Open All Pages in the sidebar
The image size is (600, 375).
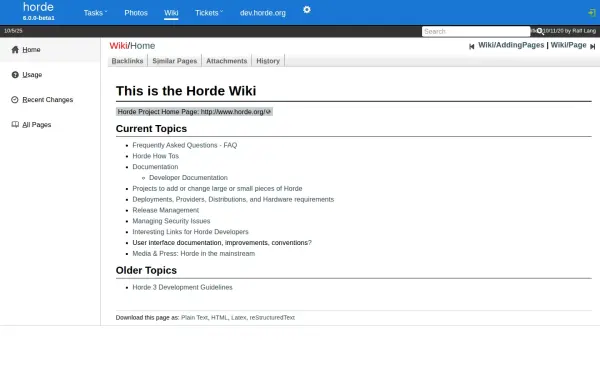point(36,124)
